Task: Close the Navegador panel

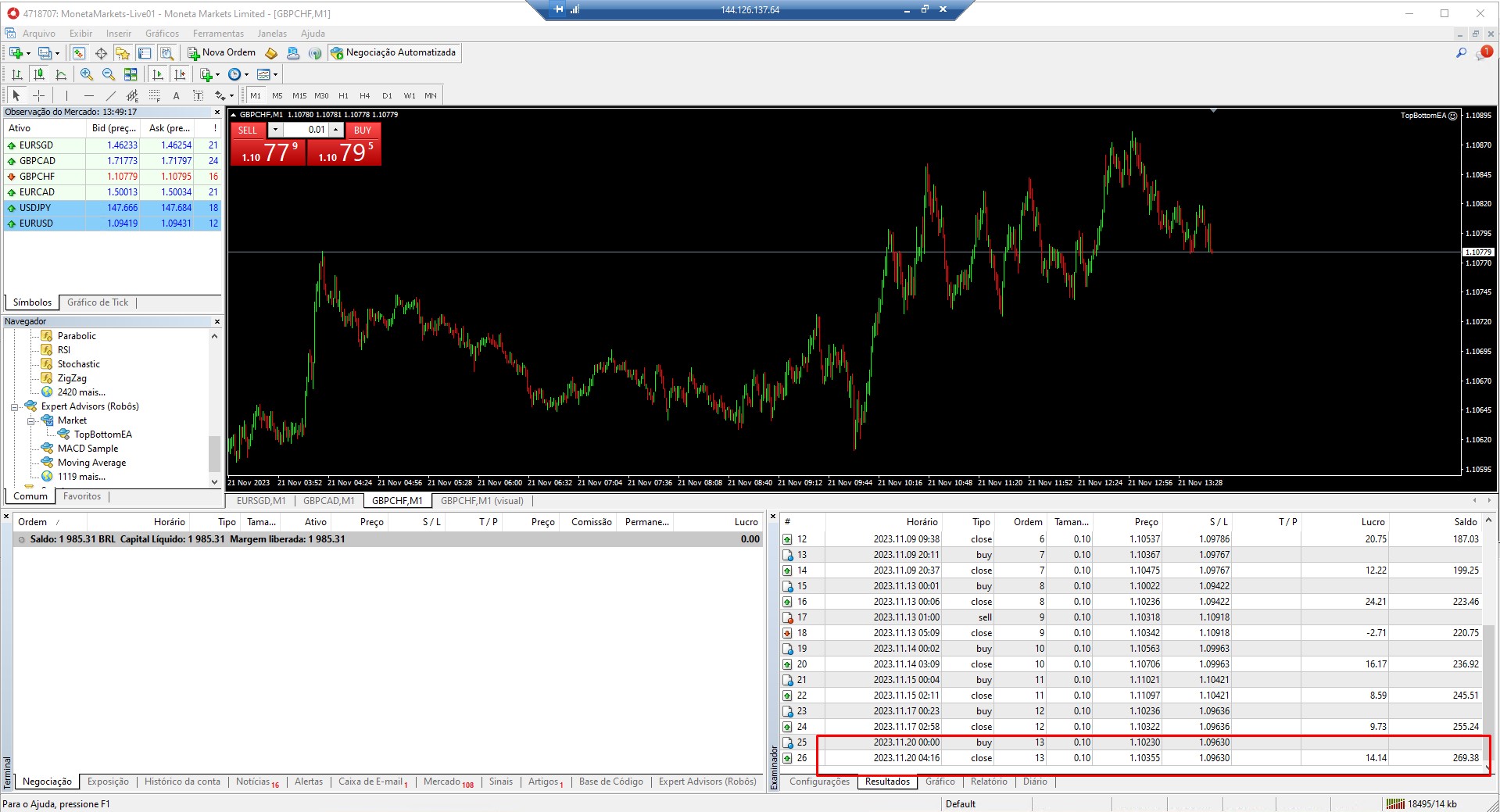Action: click(217, 322)
